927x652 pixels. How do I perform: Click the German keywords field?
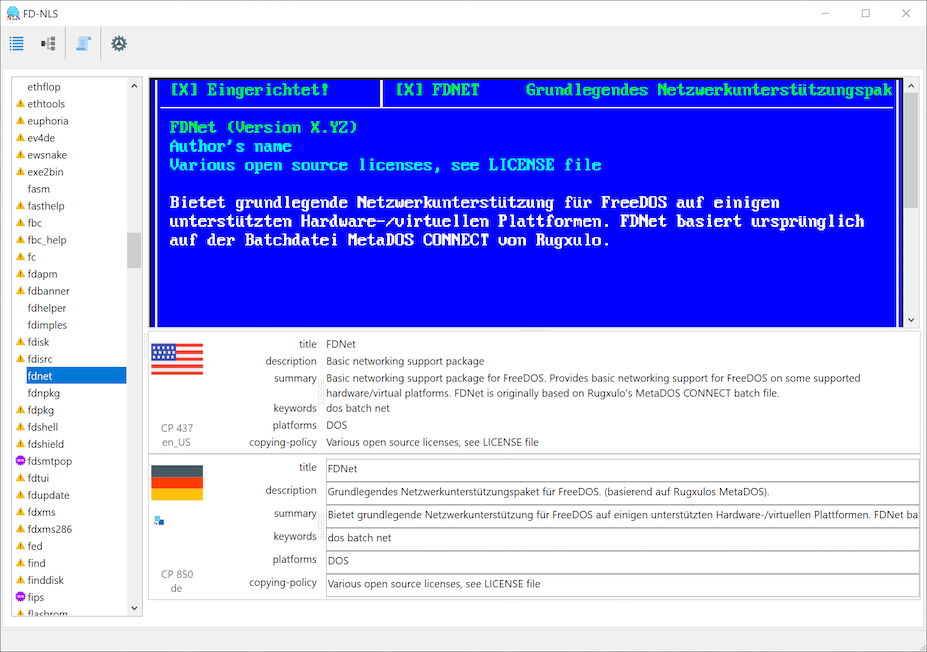tap(621, 537)
